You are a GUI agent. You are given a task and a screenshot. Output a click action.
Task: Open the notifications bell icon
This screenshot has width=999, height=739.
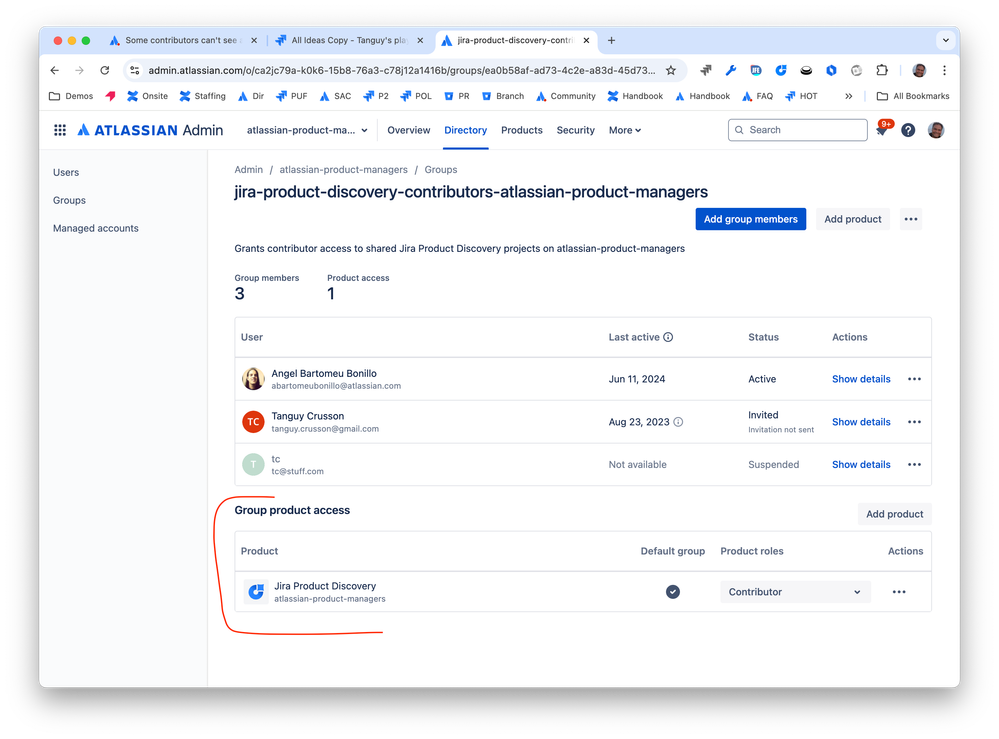pos(882,130)
